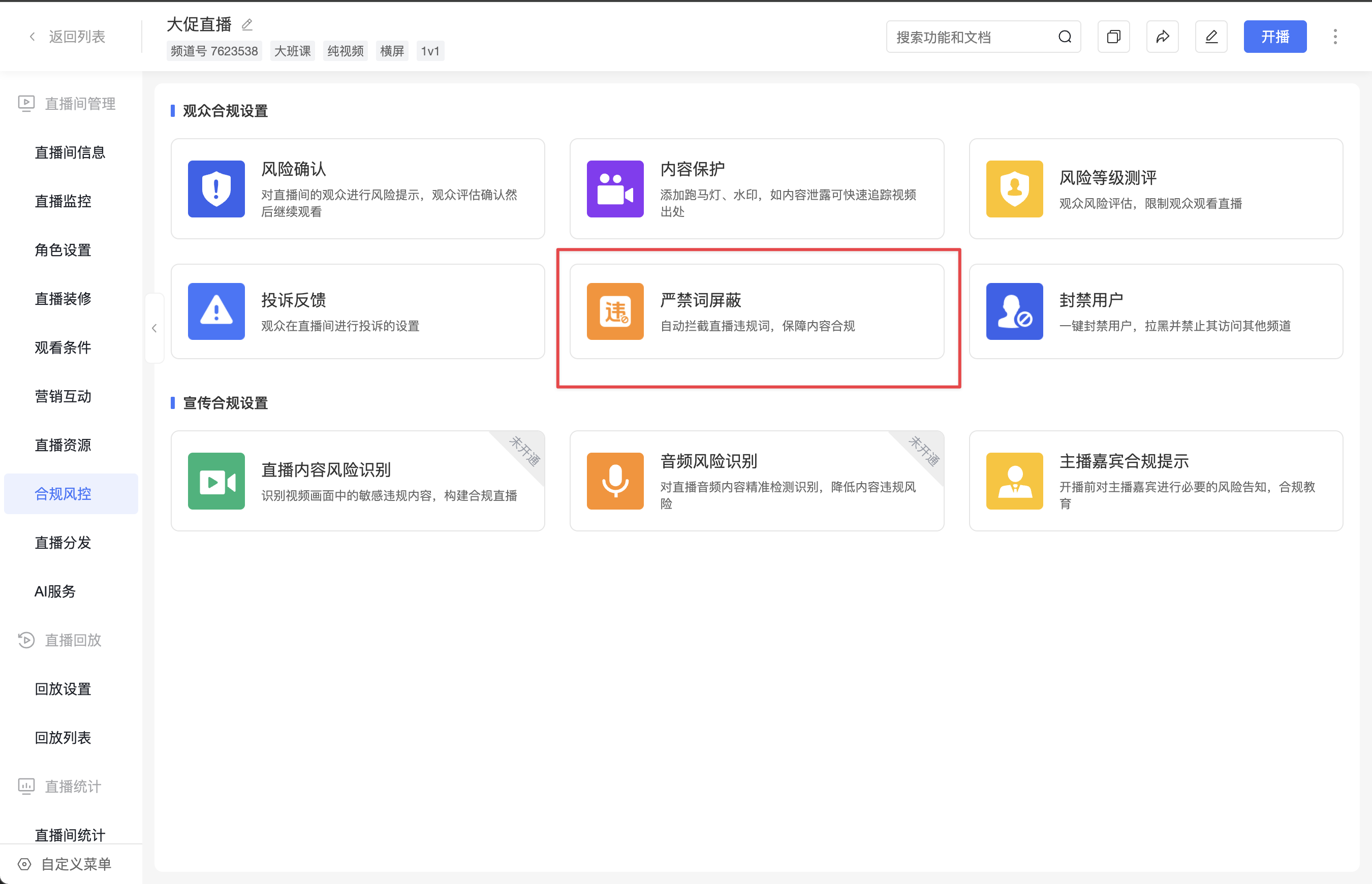Select 角色设置 in the sidebar

(x=71, y=249)
